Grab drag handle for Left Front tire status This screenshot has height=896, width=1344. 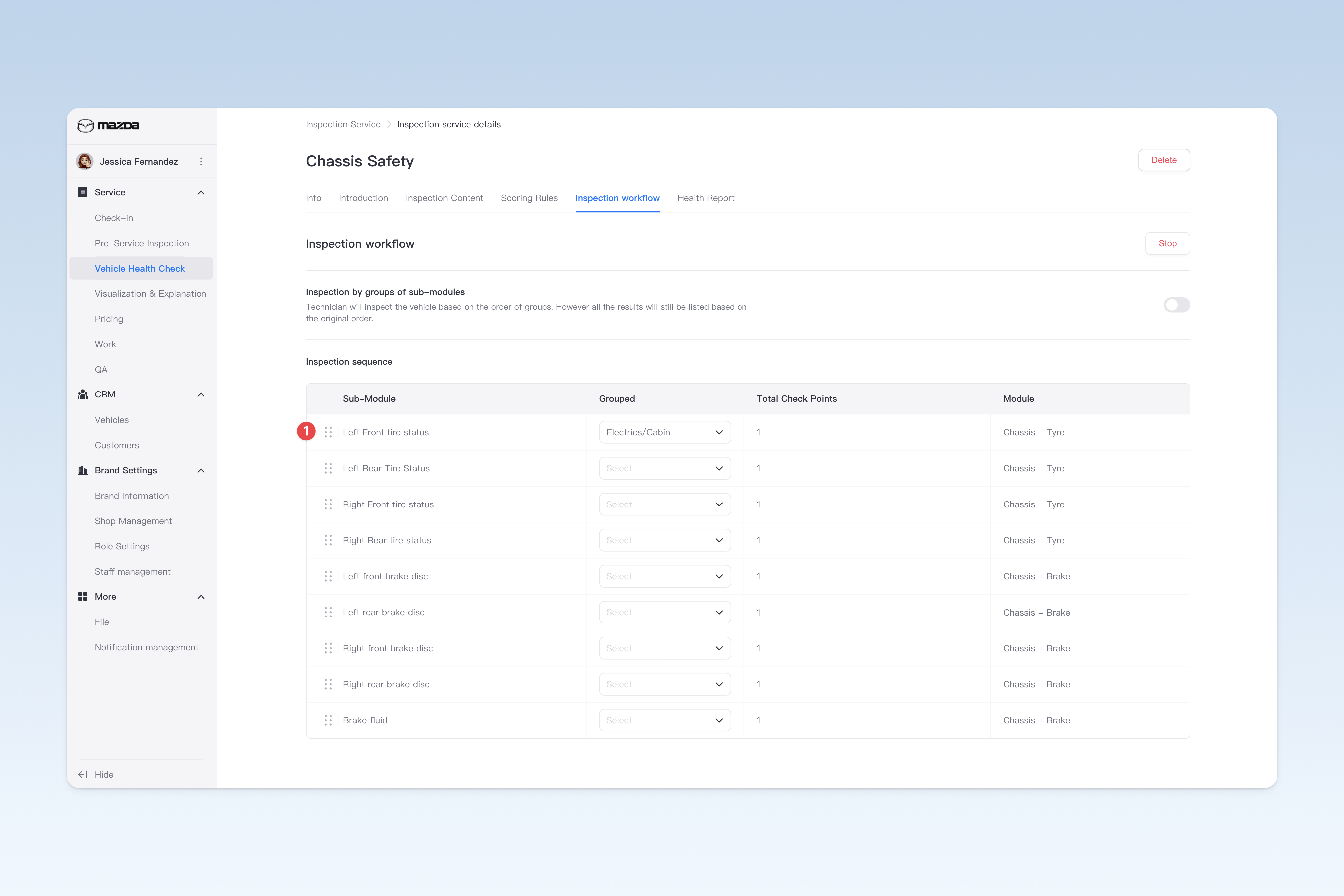(x=328, y=433)
